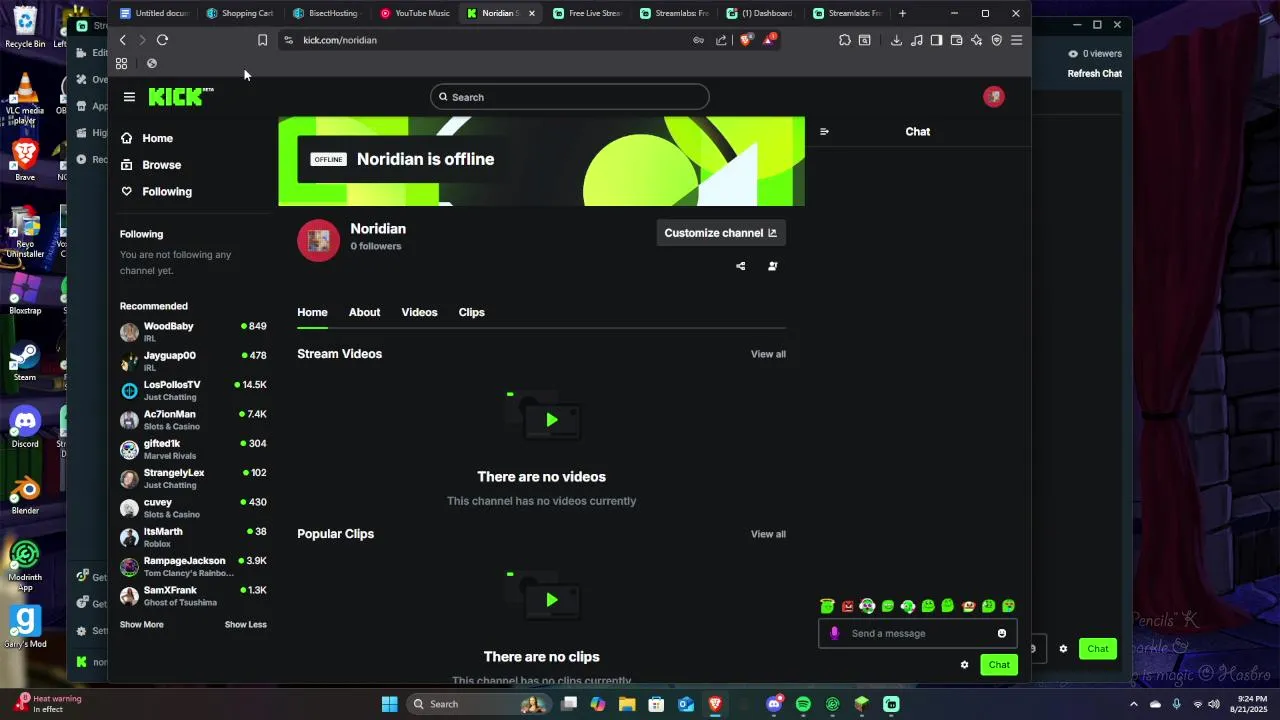Open chat settings gear beside Kick Chat button
Viewport: 1280px width, 720px height.
(x=964, y=664)
